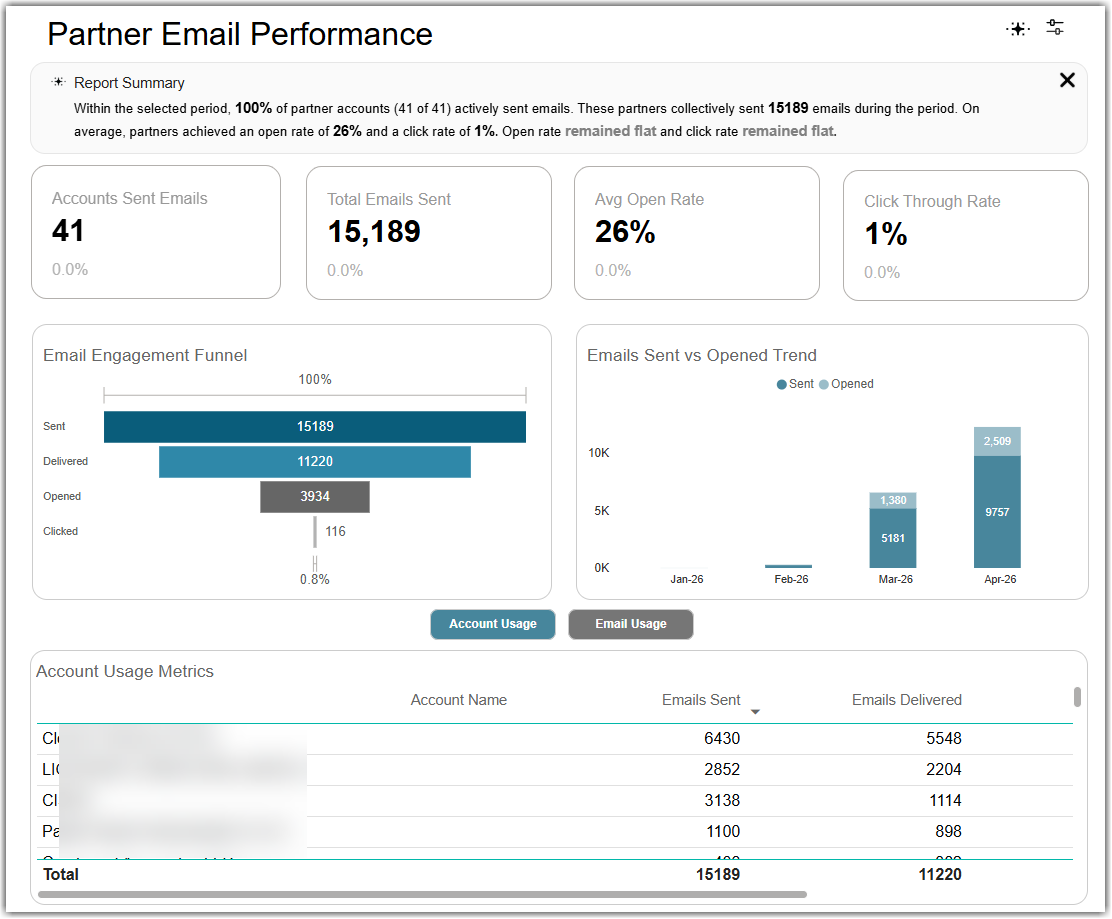This screenshot has height=919, width=1112.
Task: Select the Sent 15189 funnel bar
Action: [315, 427]
